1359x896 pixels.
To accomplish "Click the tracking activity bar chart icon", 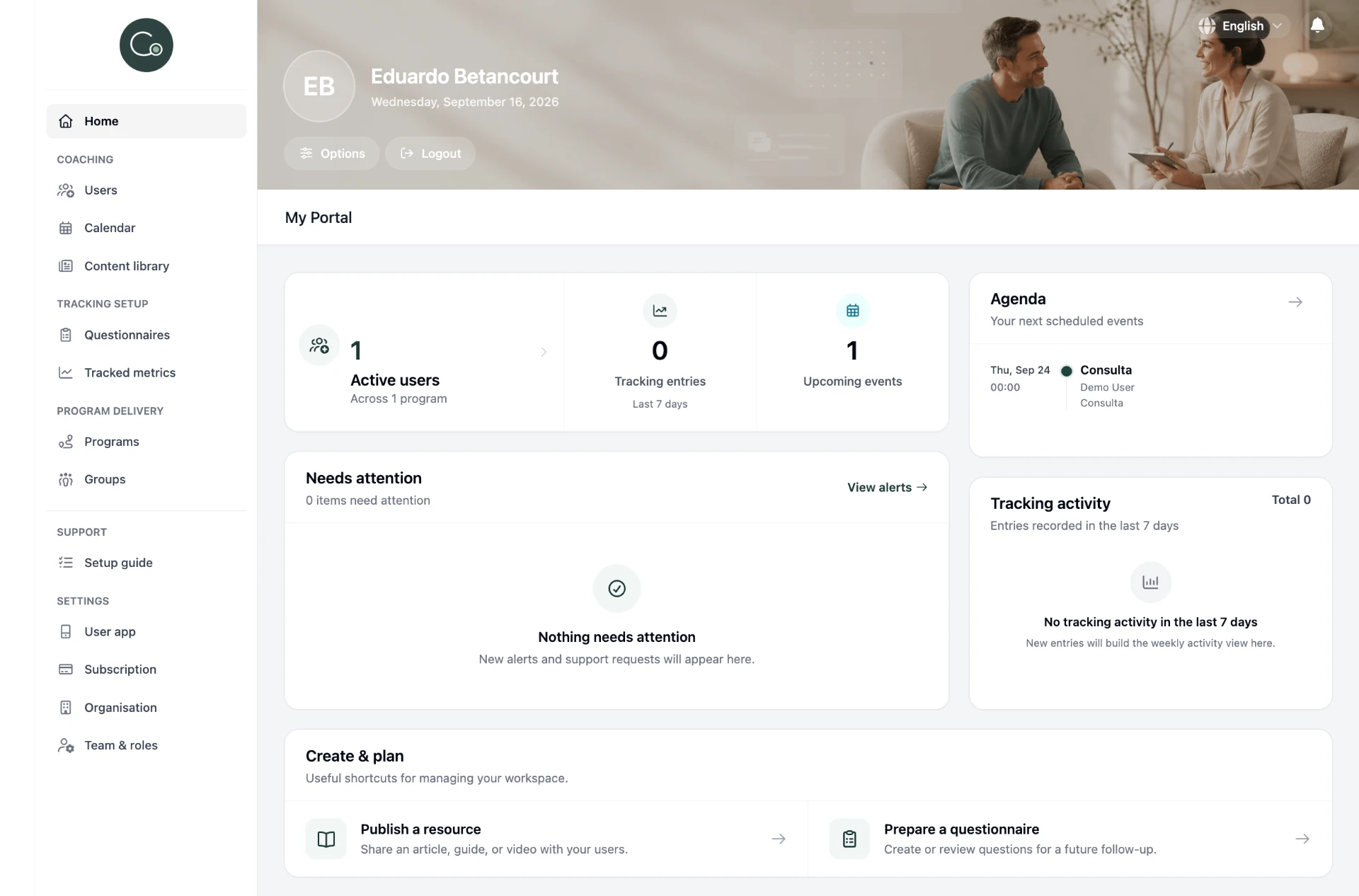I will click(1150, 582).
